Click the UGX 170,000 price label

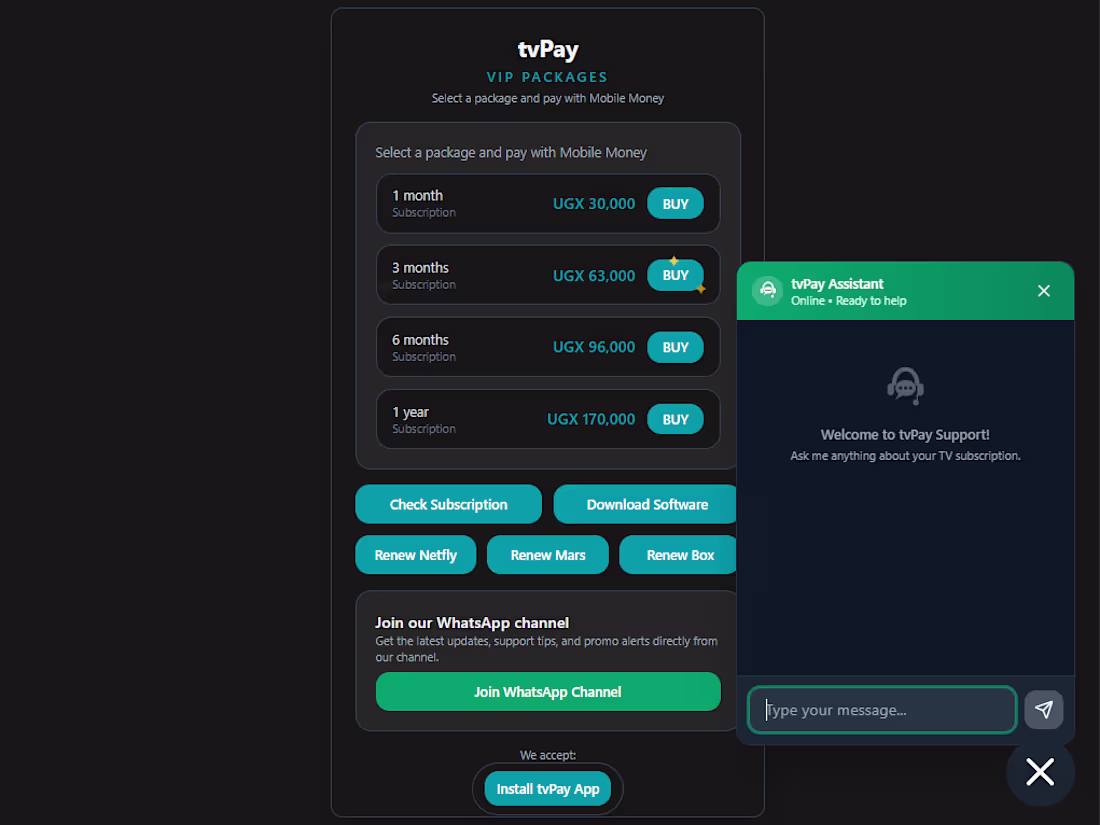(x=591, y=419)
